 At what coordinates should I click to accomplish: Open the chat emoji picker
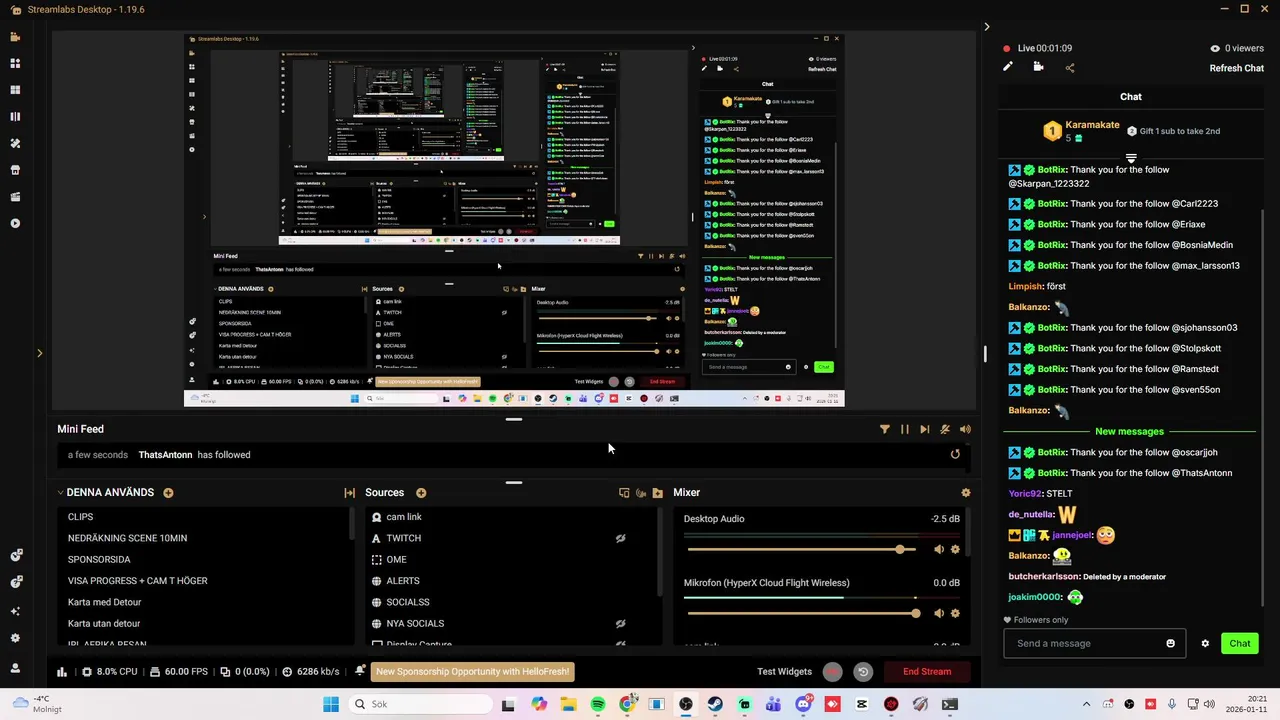(x=1171, y=644)
